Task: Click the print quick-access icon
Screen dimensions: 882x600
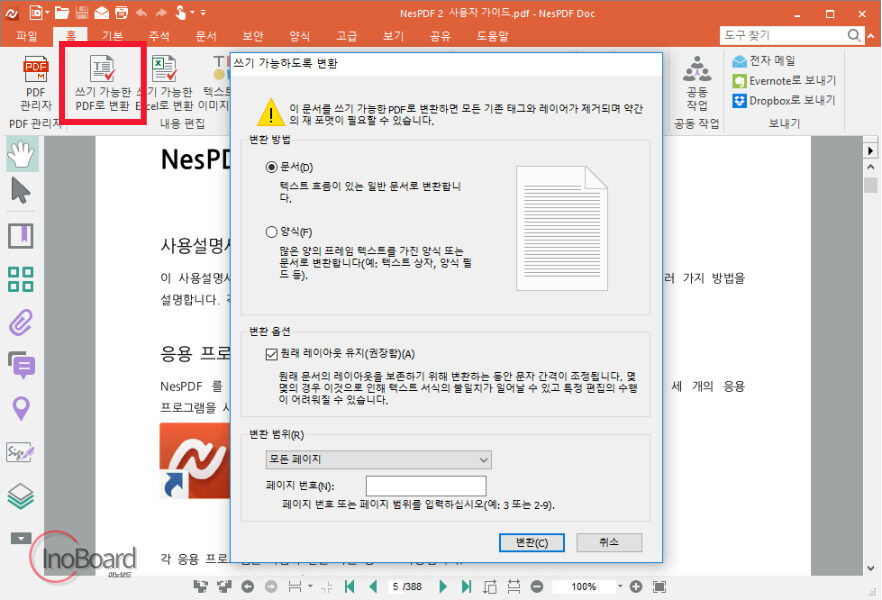Action: tap(121, 13)
